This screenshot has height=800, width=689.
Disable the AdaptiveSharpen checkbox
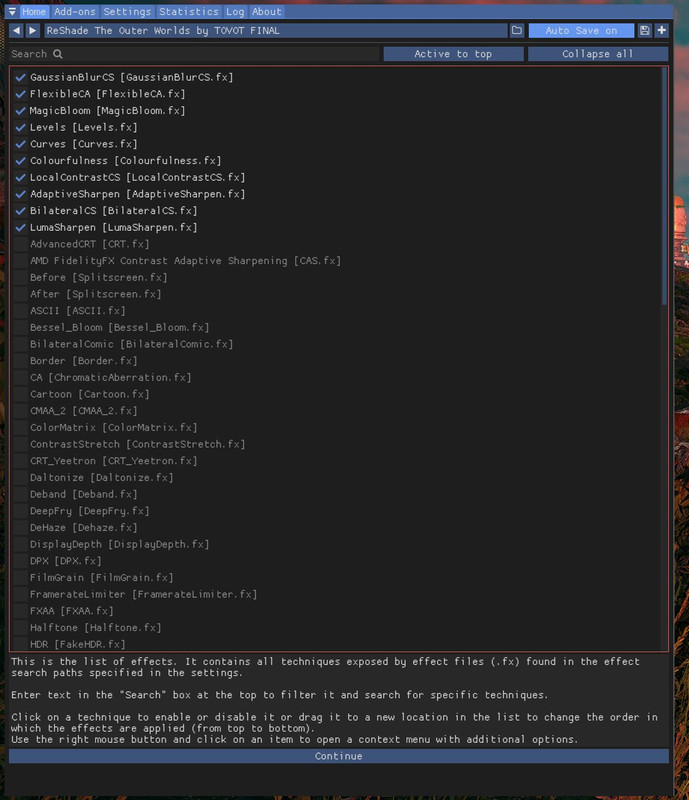[x=20, y=194]
